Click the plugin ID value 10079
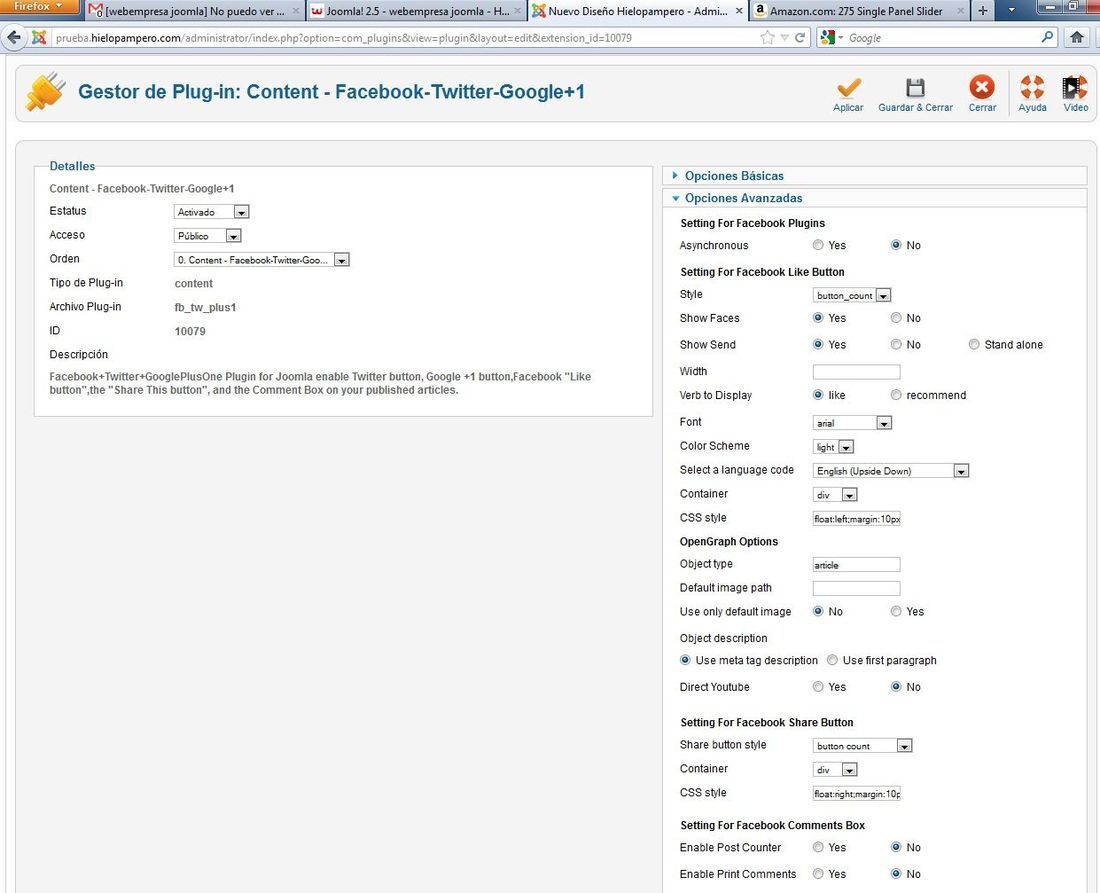This screenshot has height=893, width=1100. click(x=190, y=331)
